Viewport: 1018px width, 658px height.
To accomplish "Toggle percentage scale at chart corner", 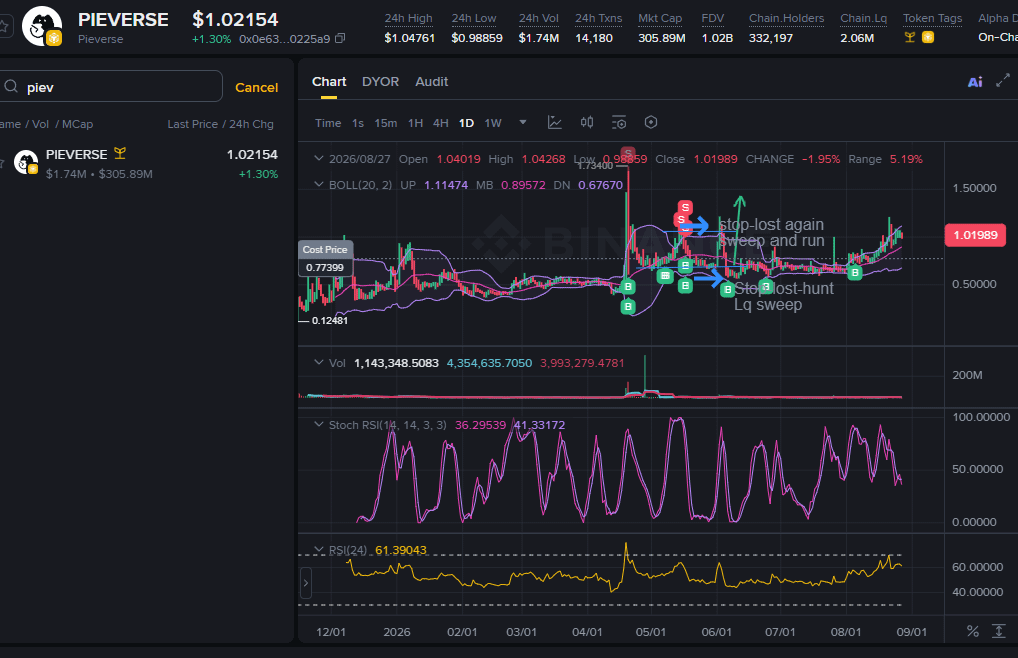I will tap(972, 631).
